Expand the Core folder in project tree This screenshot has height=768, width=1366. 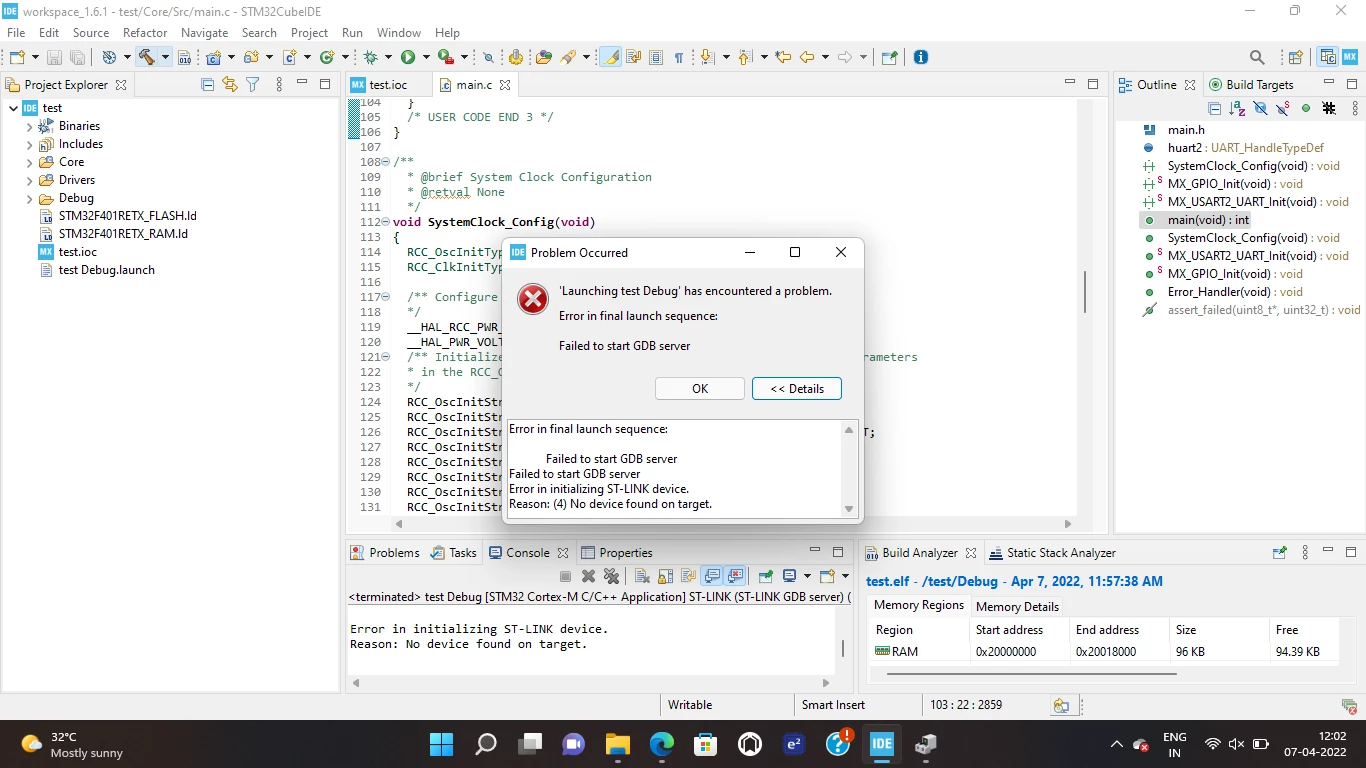tap(30, 162)
